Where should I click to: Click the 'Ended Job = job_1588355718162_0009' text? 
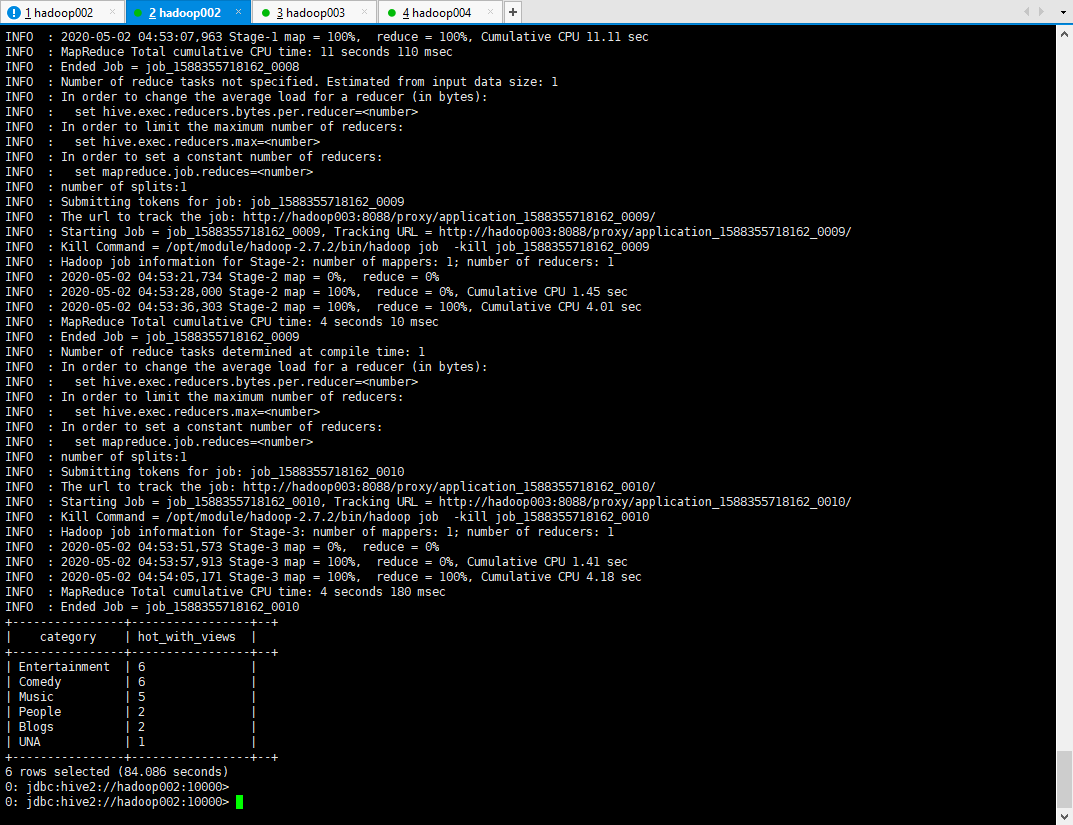[x=180, y=337]
